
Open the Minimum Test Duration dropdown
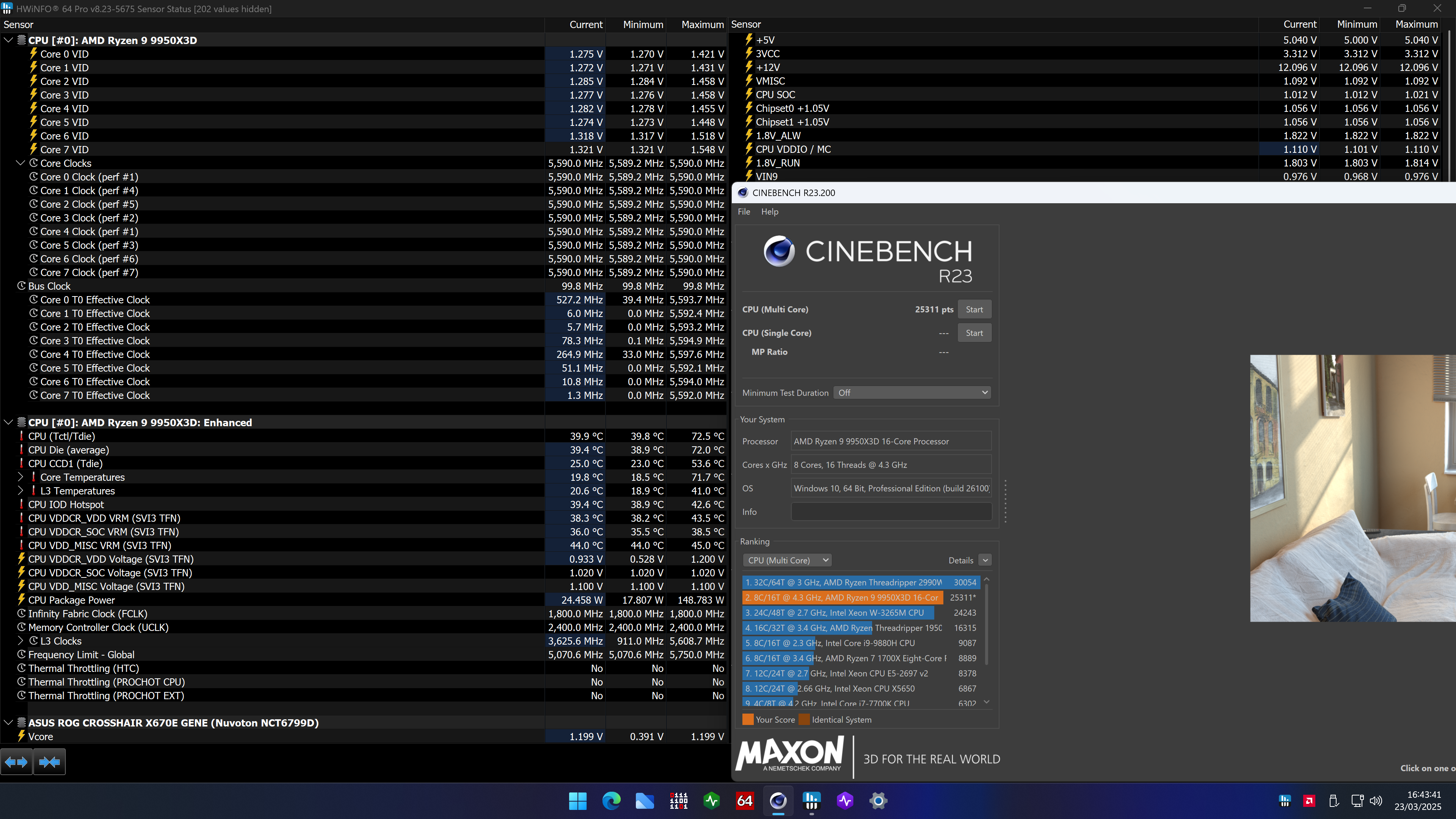click(912, 393)
